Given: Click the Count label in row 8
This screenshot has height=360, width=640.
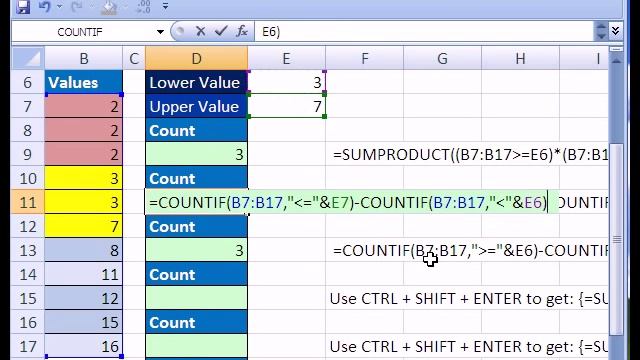Looking at the screenshot, I should tap(196, 131).
